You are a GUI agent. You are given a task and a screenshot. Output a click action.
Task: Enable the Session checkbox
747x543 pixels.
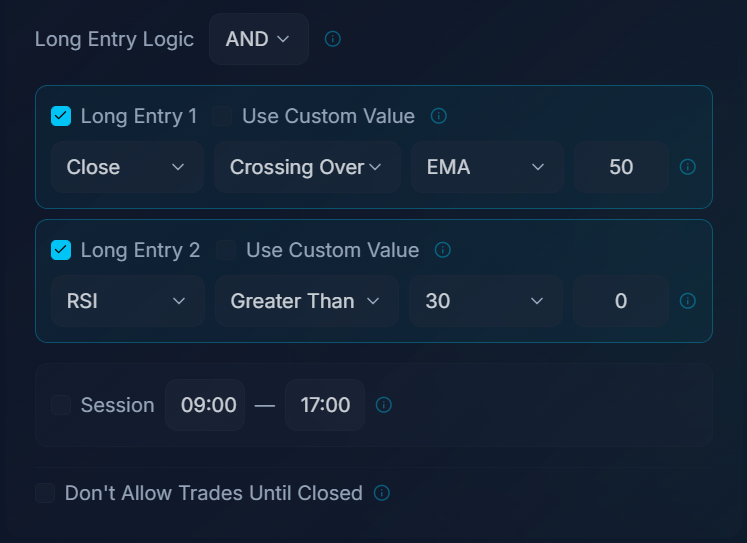click(x=61, y=405)
